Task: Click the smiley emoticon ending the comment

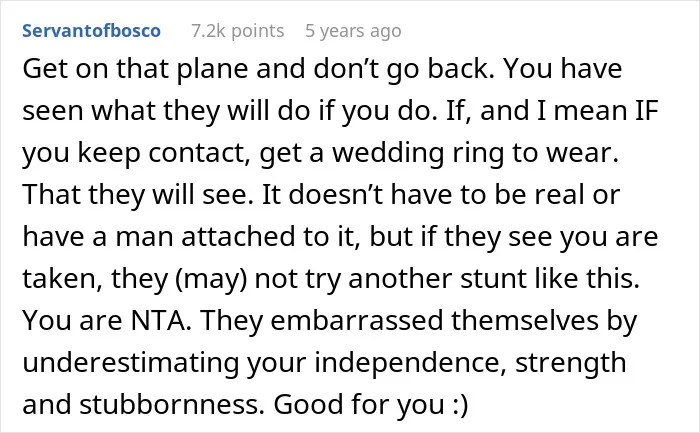Action: pyautogui.click(x=460, y=404)
